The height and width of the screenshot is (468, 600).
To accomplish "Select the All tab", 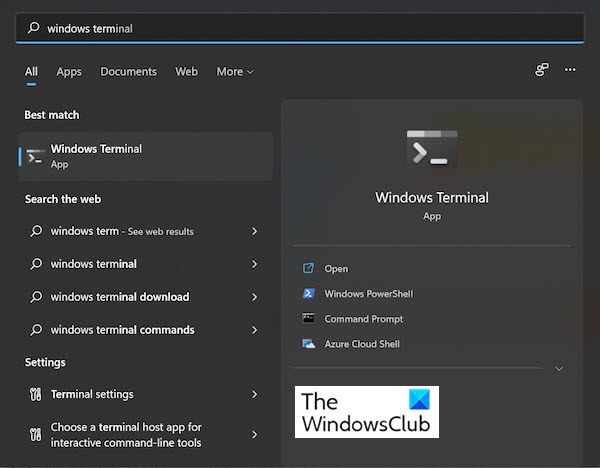I will [x=31, y=72].
